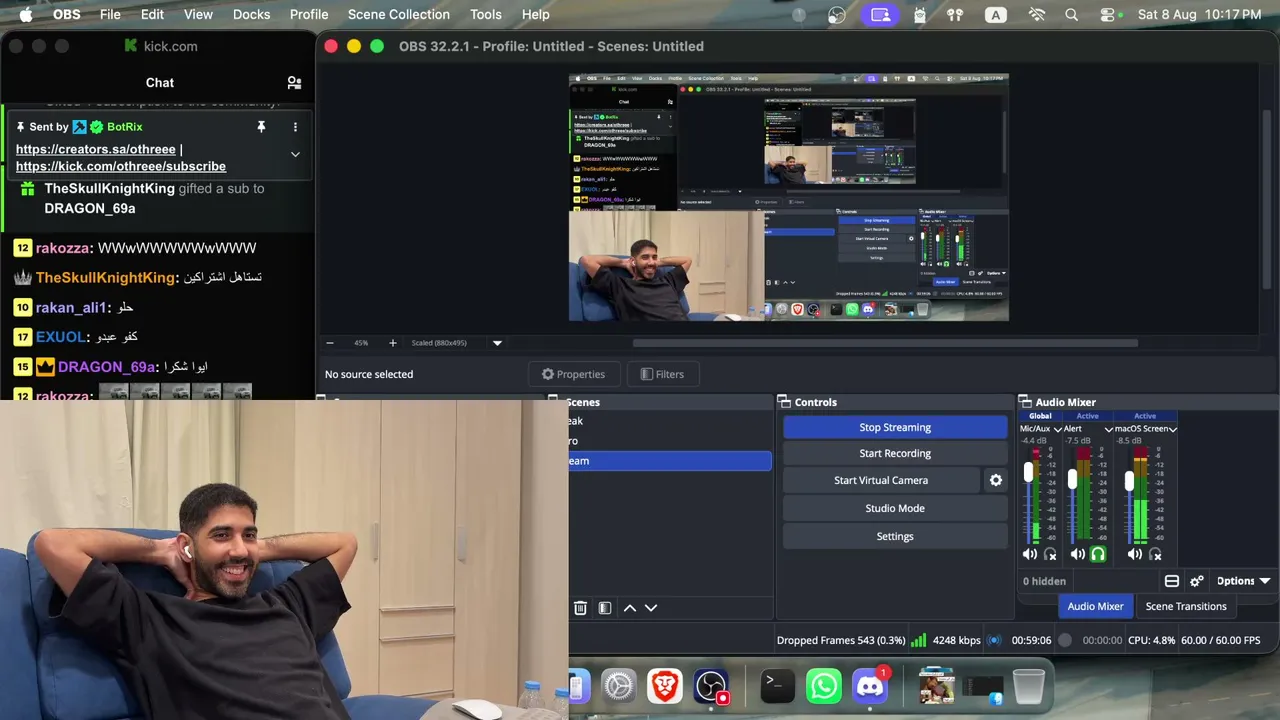Open Scene Collection menu
Image resolution: width=1280 pixels, height=720 pixels.
tap(399, 15)
